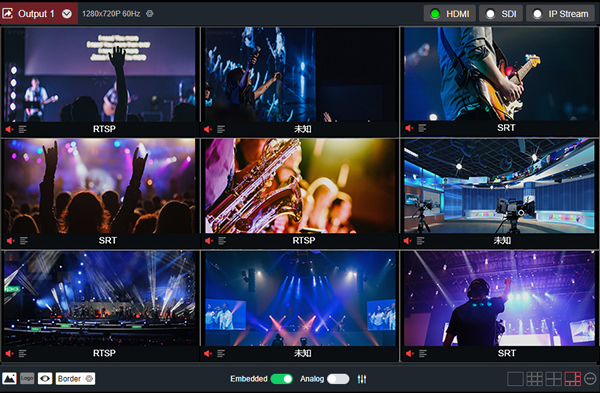Enable the Analog audio toggle

tap(338, 379)
